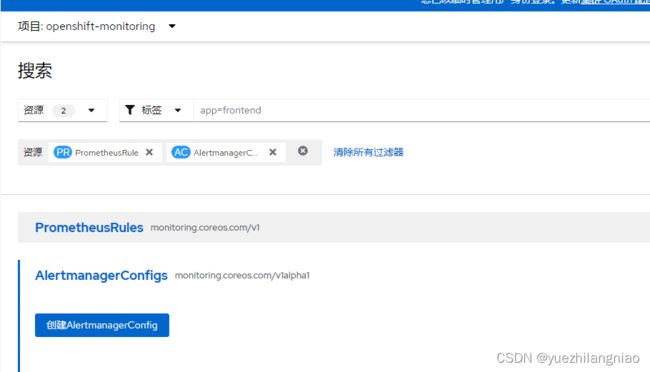
Task: Focus the app=frontend search field
Action: tap(421, 110)
